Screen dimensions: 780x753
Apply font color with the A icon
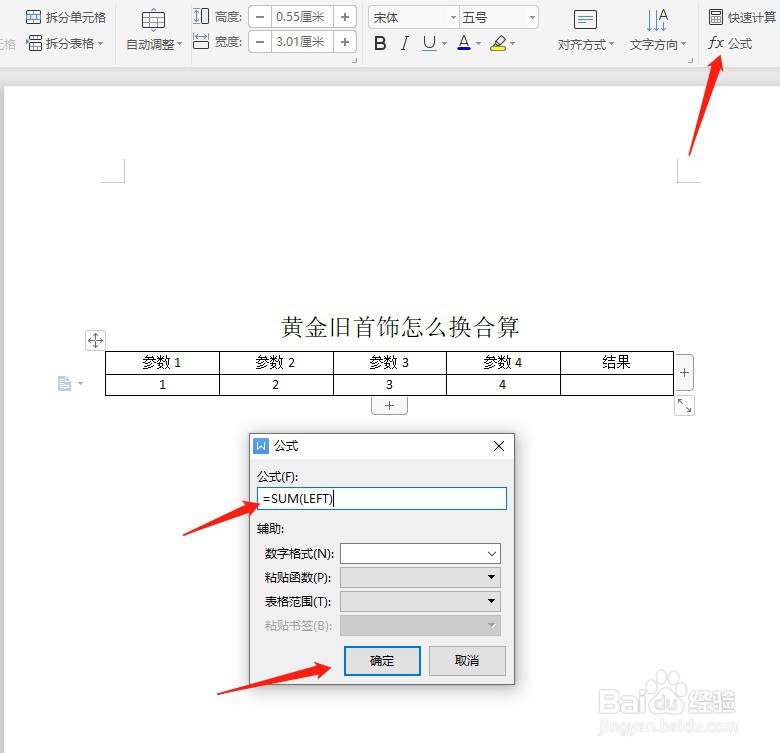(464, 44)
